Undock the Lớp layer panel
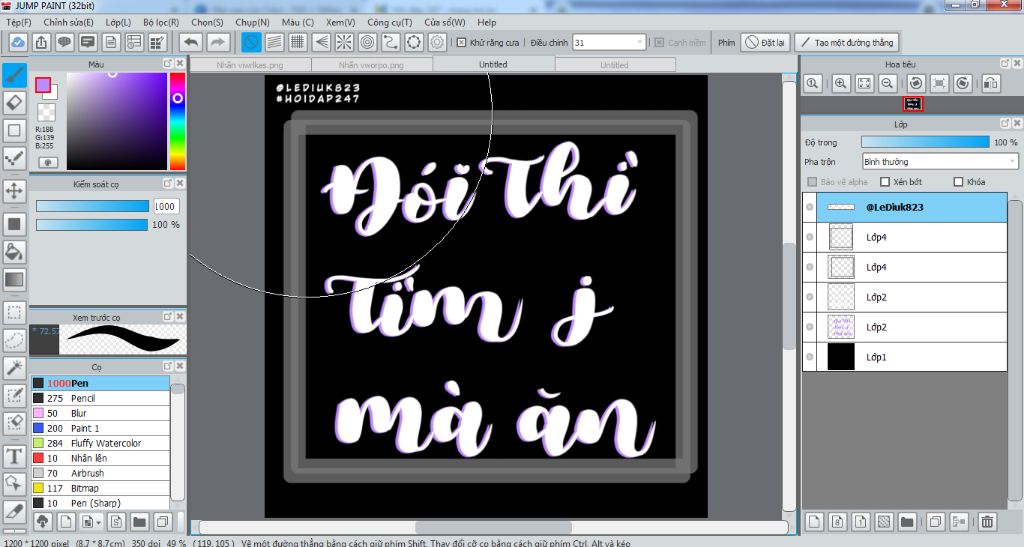 point(1005,123)
